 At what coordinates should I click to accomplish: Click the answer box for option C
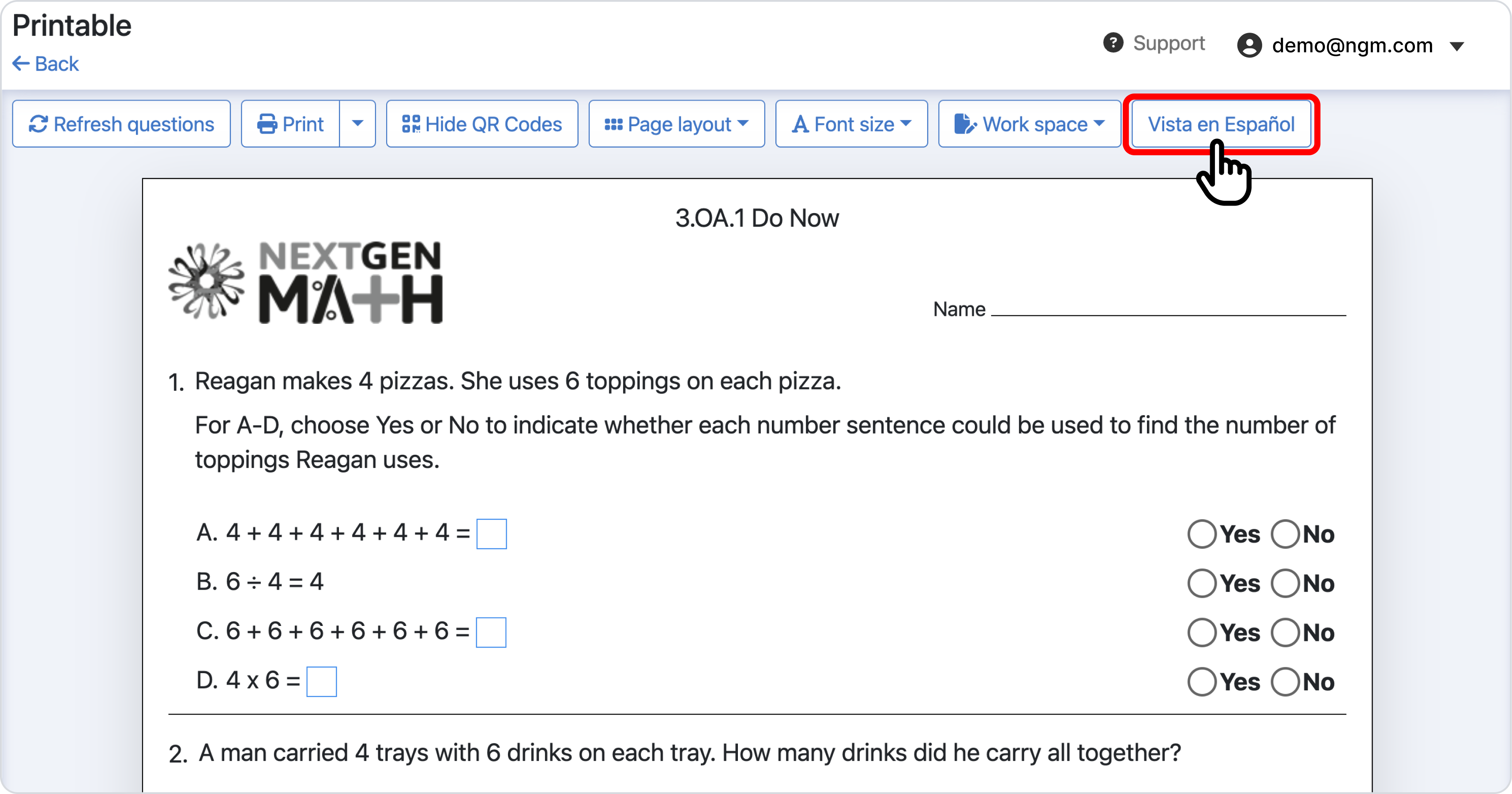[491, 633]
